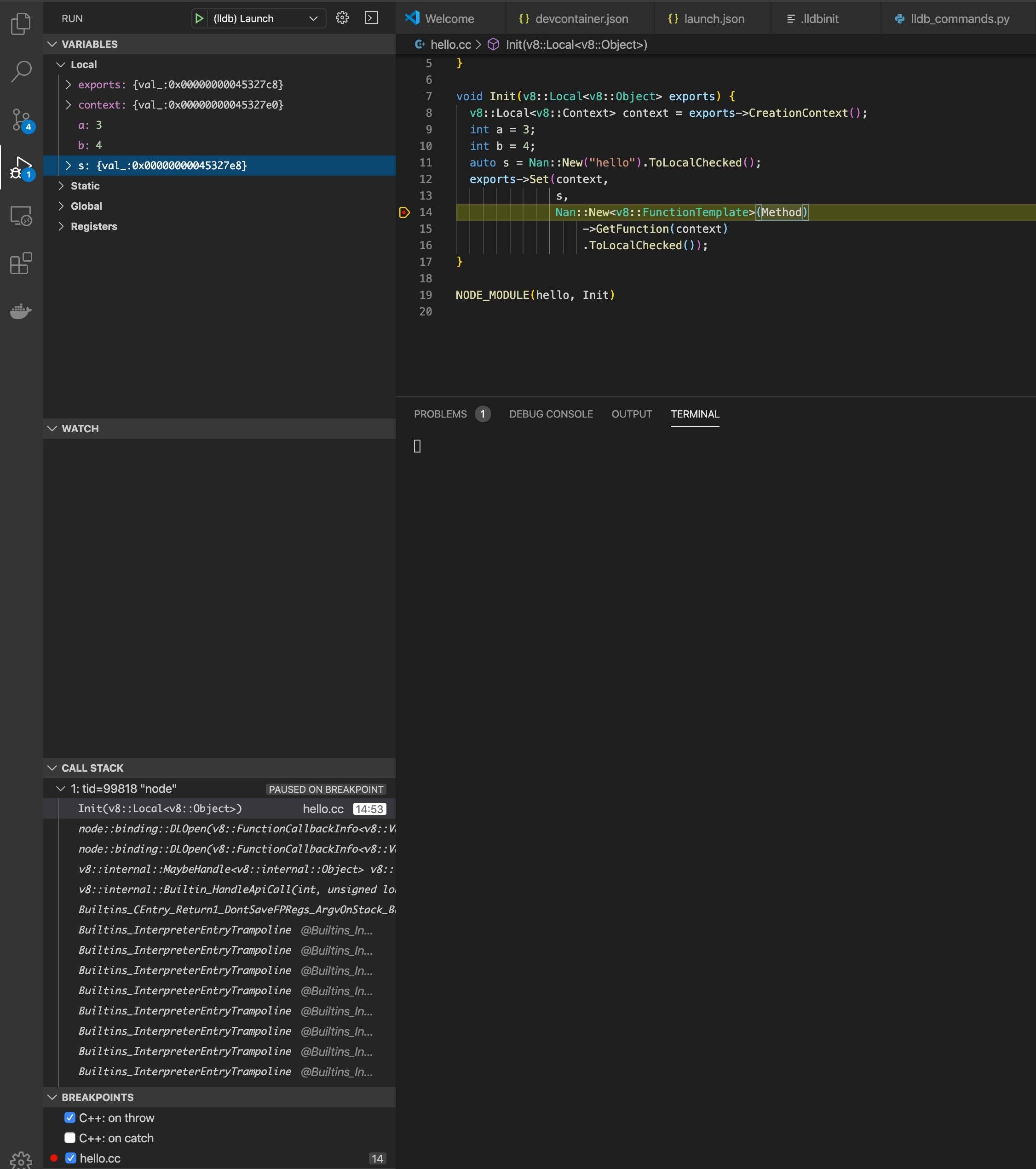Image resolution: width=1036 pixels, height=1169 pixels.
Task: Open the Extensions view
Action: pyautogui.click(x=21, y=264)
